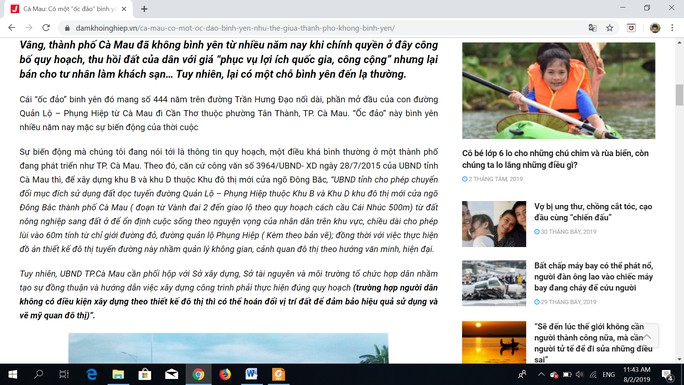The width and height of the screenshot is (684, 385).
Task: Open the network connection icon
Action: tap(592, 374)
